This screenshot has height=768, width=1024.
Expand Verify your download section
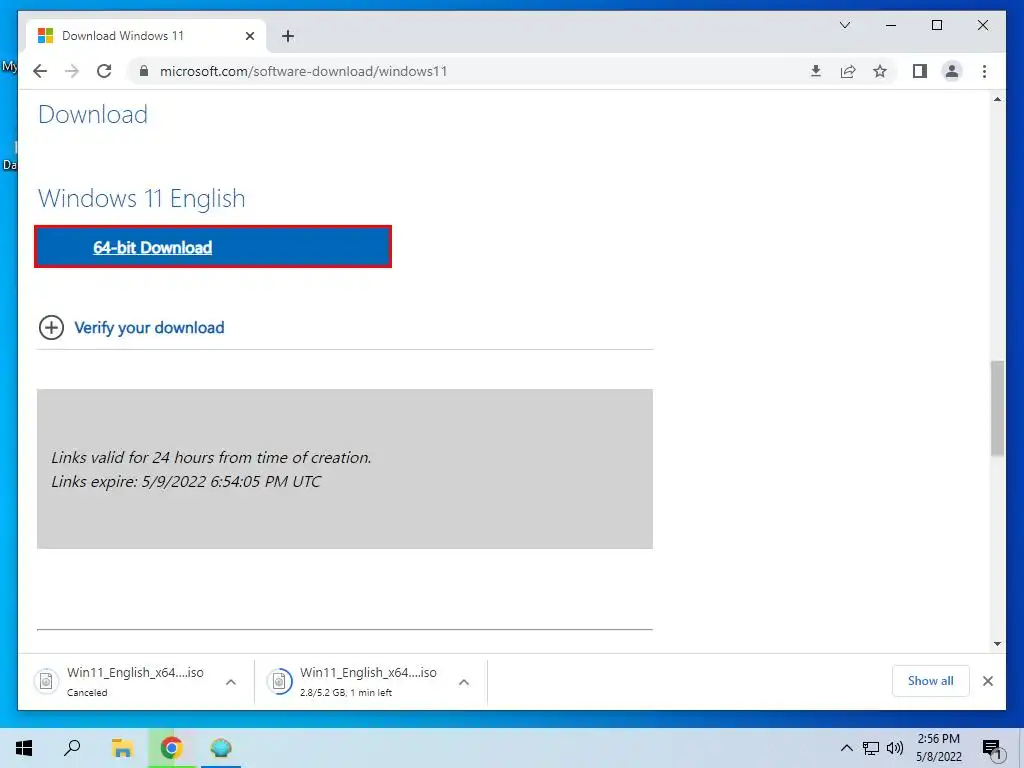52,327
